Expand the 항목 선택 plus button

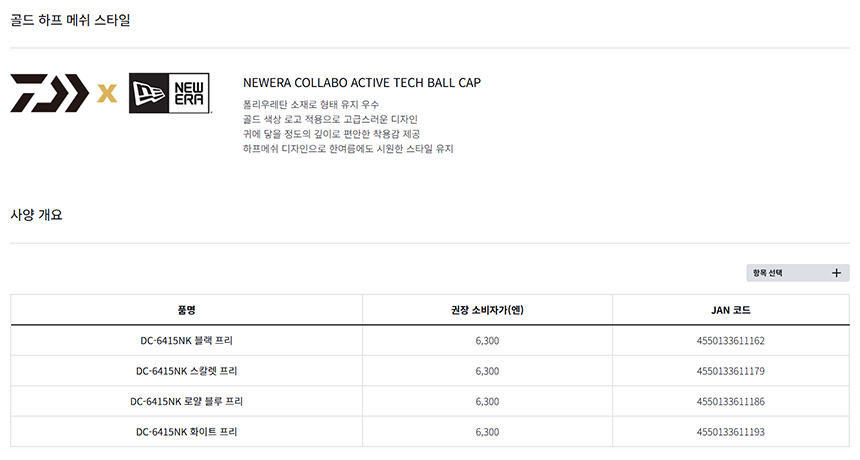(x=836, y=273)
